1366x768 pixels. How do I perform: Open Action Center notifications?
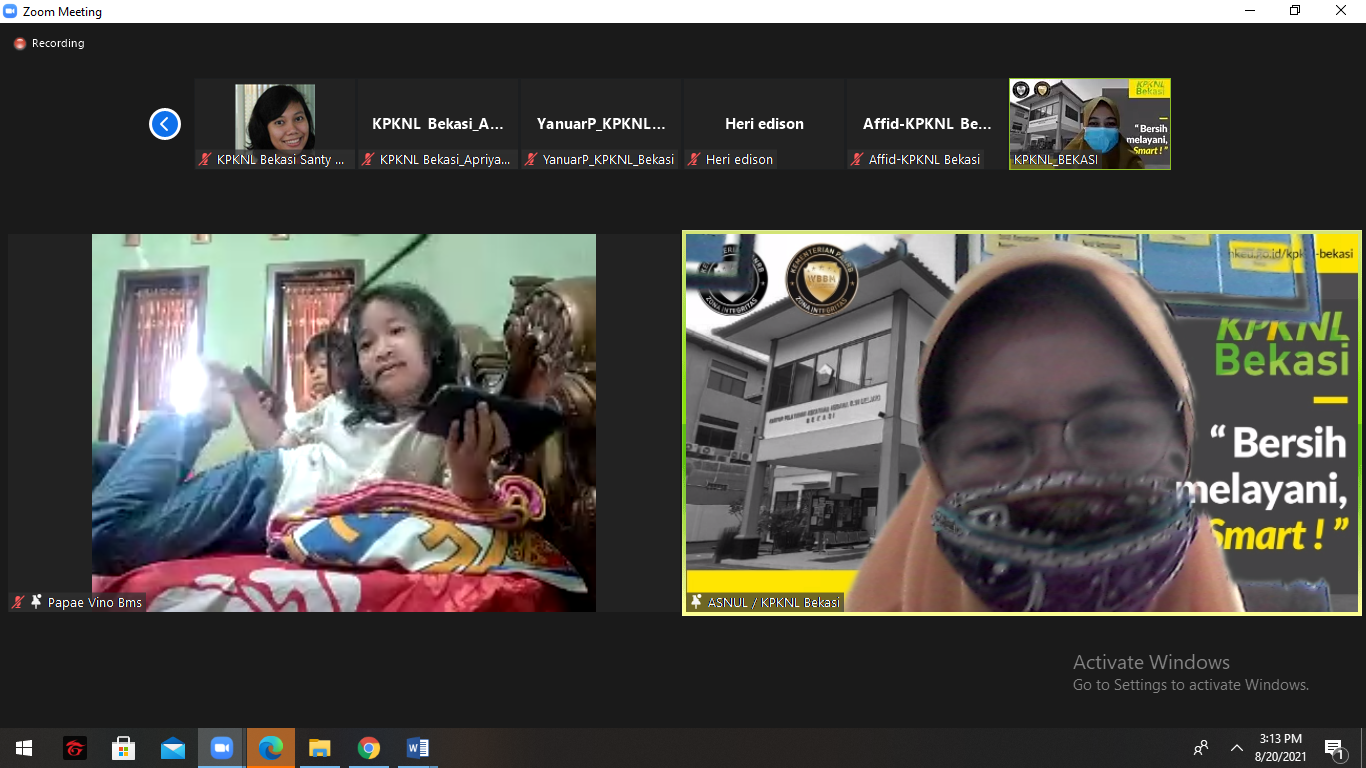point(1334,748)
